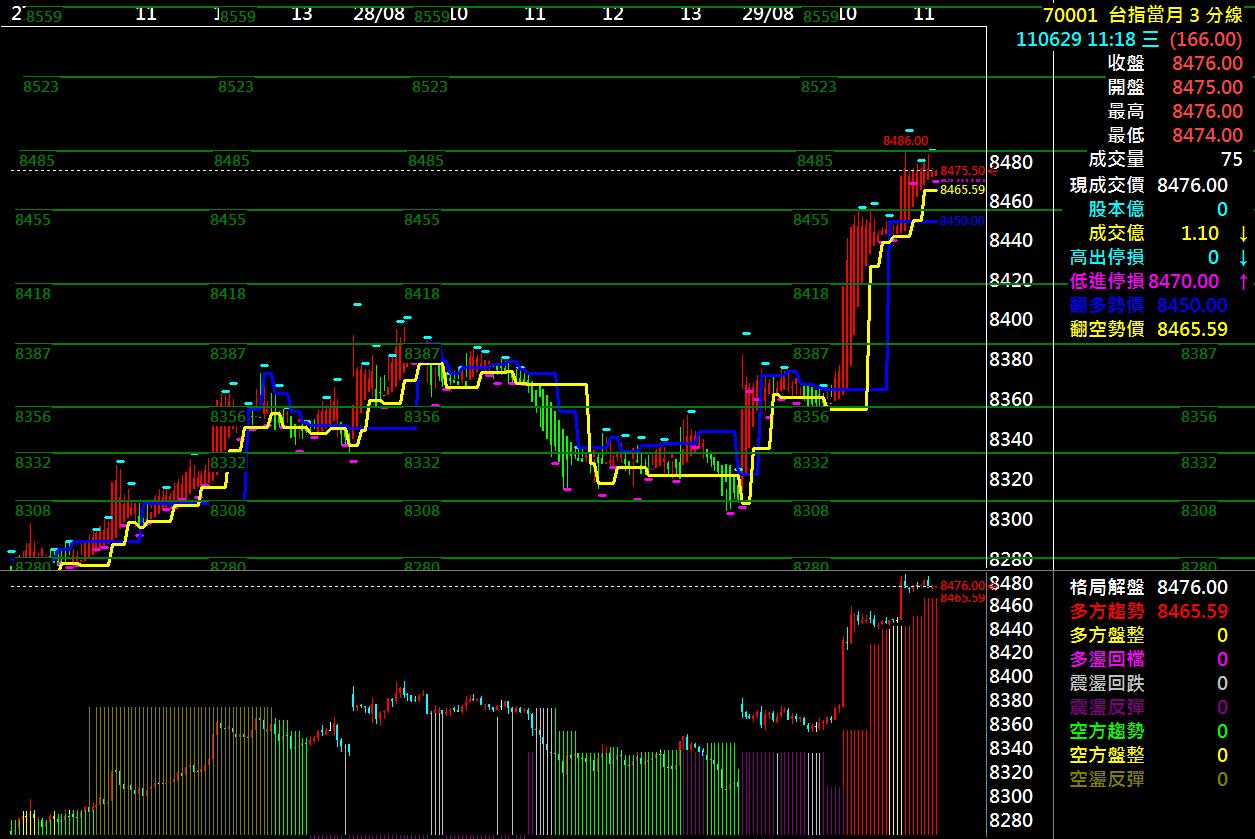The height and width of the screenshot is (839, 1255).
Task: Click the cyan down arrow beside 高出停損
Action: pyautogui.click(x=1243, y=257)
